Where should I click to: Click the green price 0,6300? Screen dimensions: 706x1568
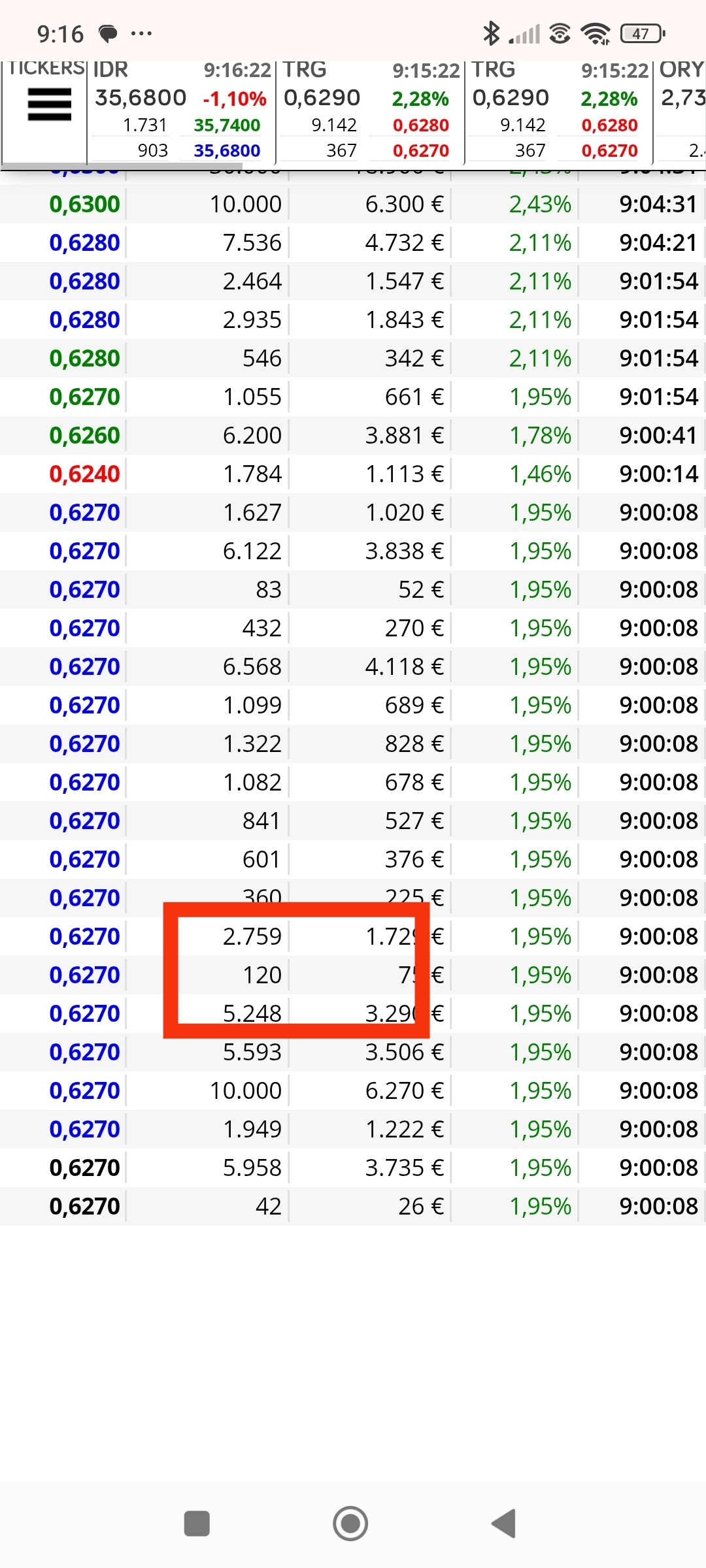point(85,204)
